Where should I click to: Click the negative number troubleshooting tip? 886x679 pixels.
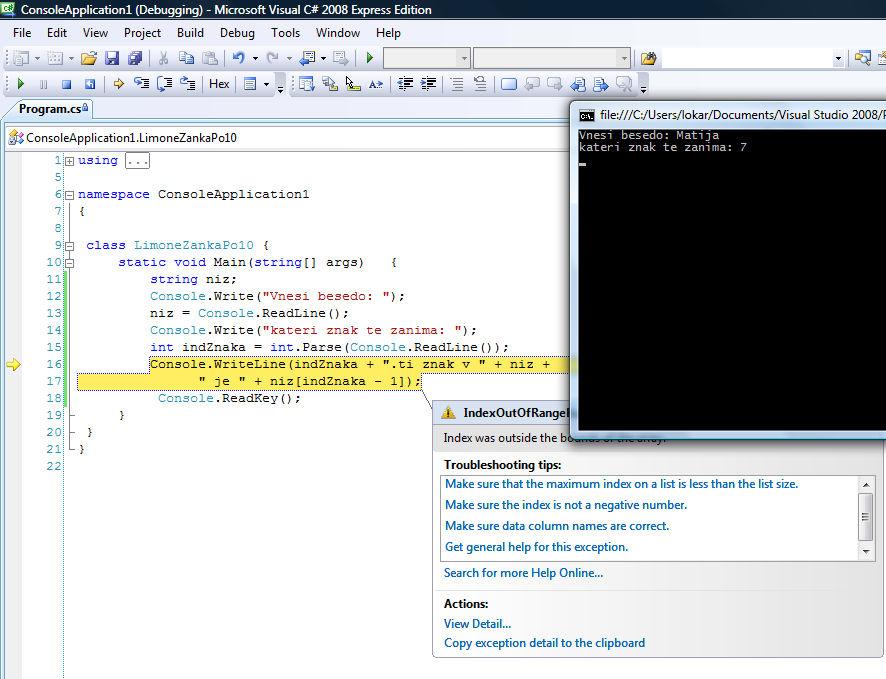566,505
